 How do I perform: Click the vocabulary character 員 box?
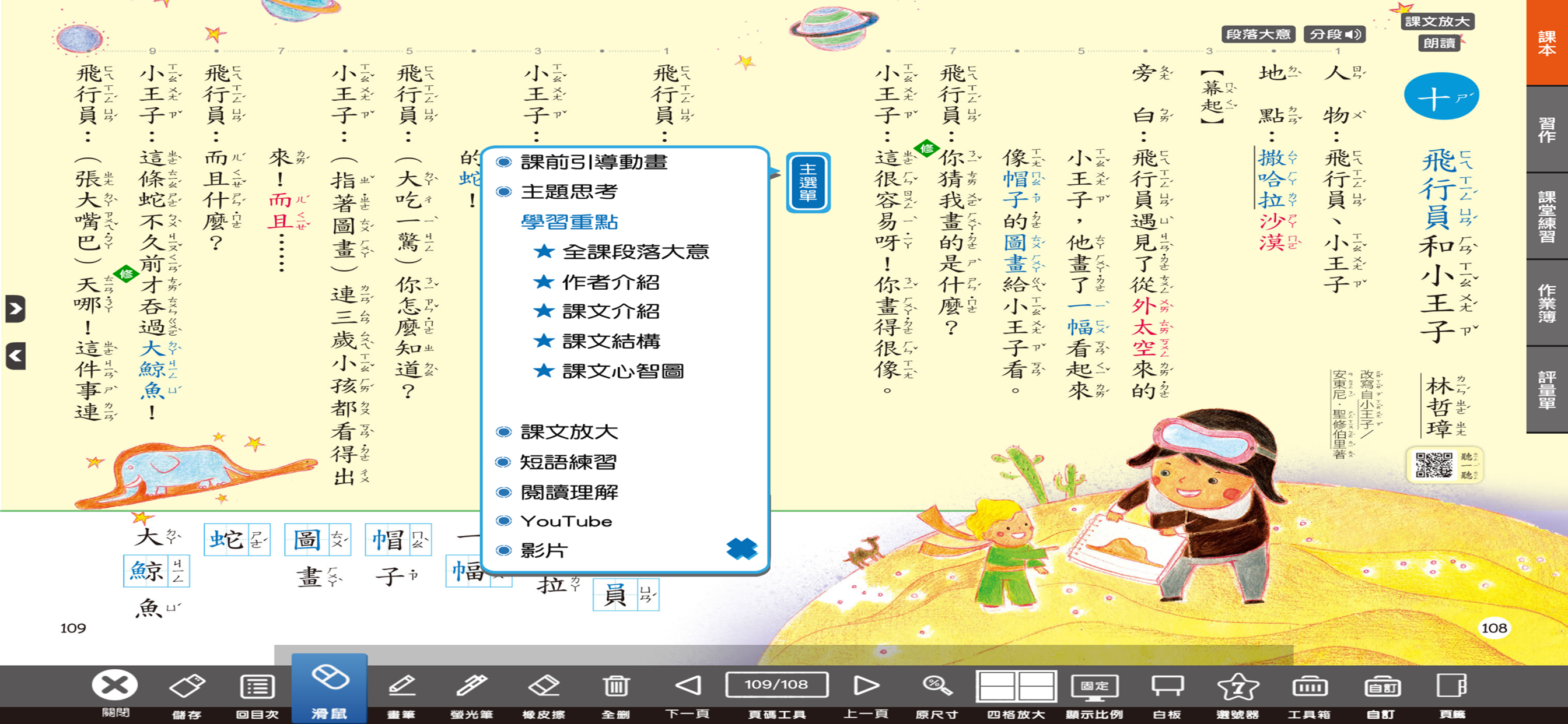626,595
